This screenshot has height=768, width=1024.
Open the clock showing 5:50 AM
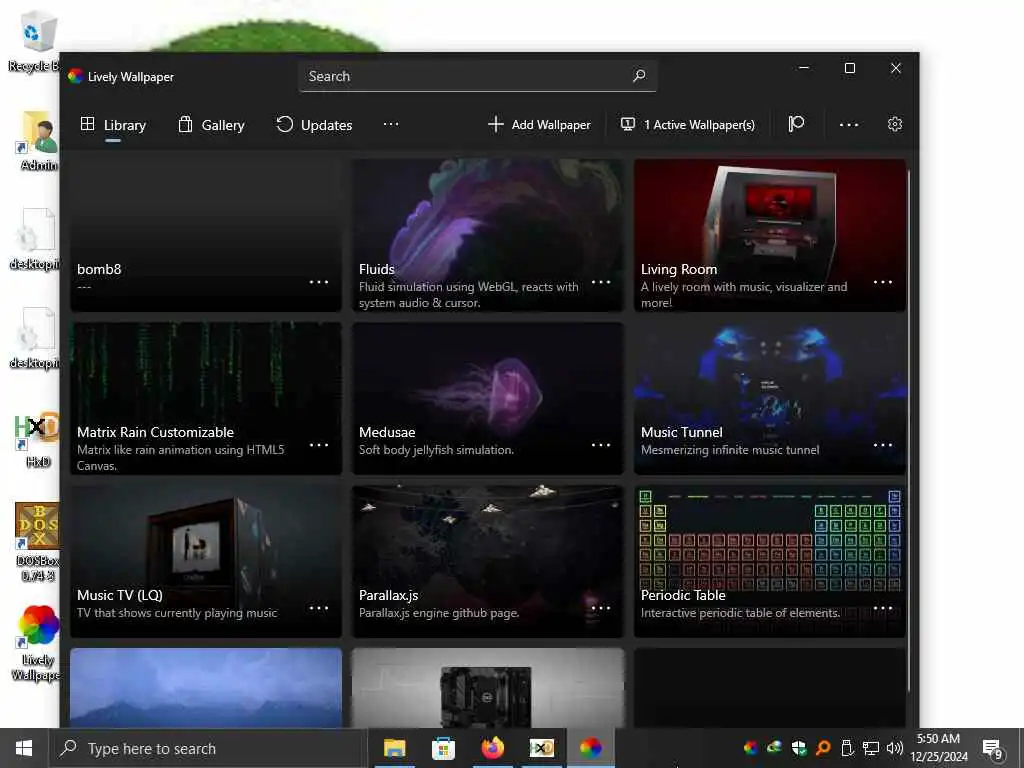(x=938, y=748)
